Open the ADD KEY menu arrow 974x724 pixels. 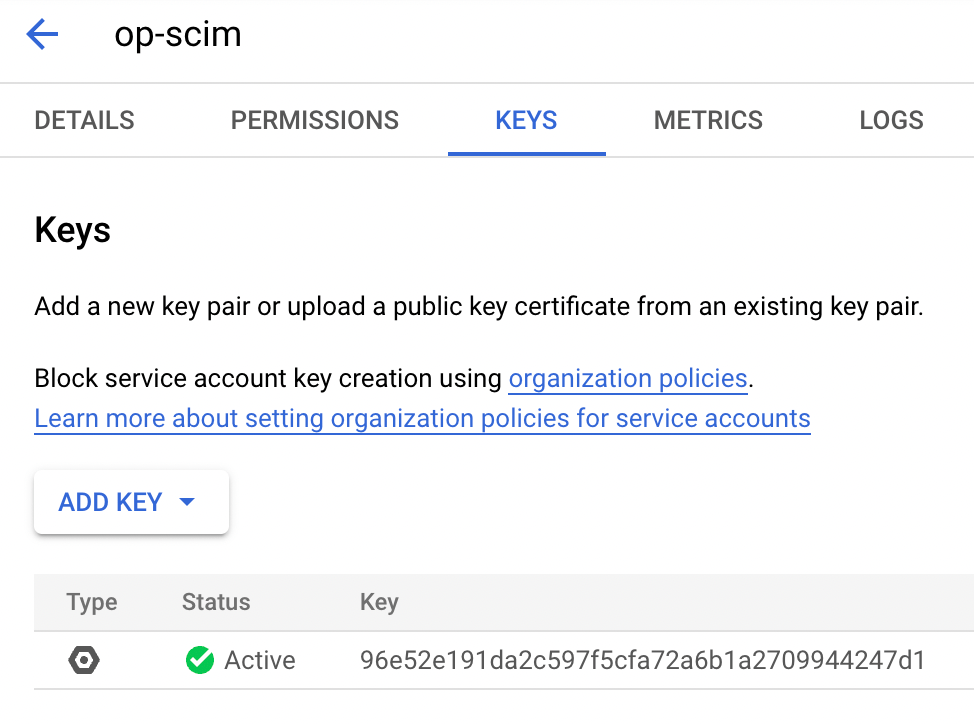[186, 503]
